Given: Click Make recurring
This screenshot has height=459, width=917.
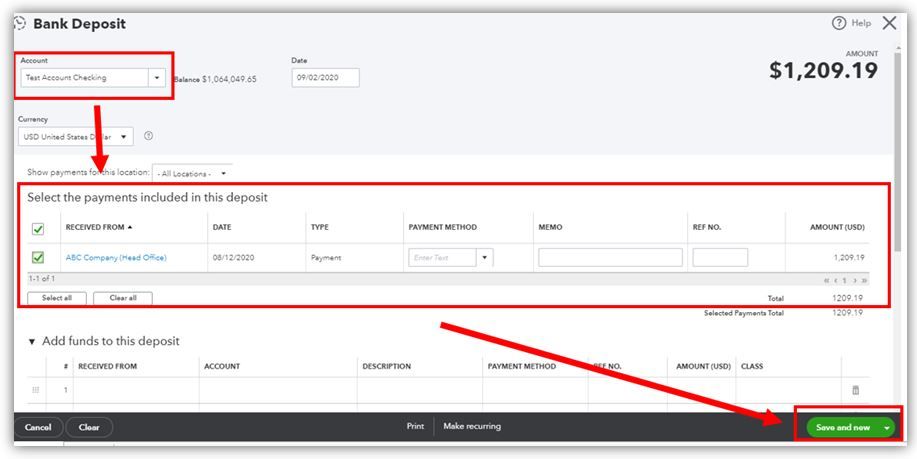Looking at the screenshot, I should pyautogui.click(x=472, y=426).
